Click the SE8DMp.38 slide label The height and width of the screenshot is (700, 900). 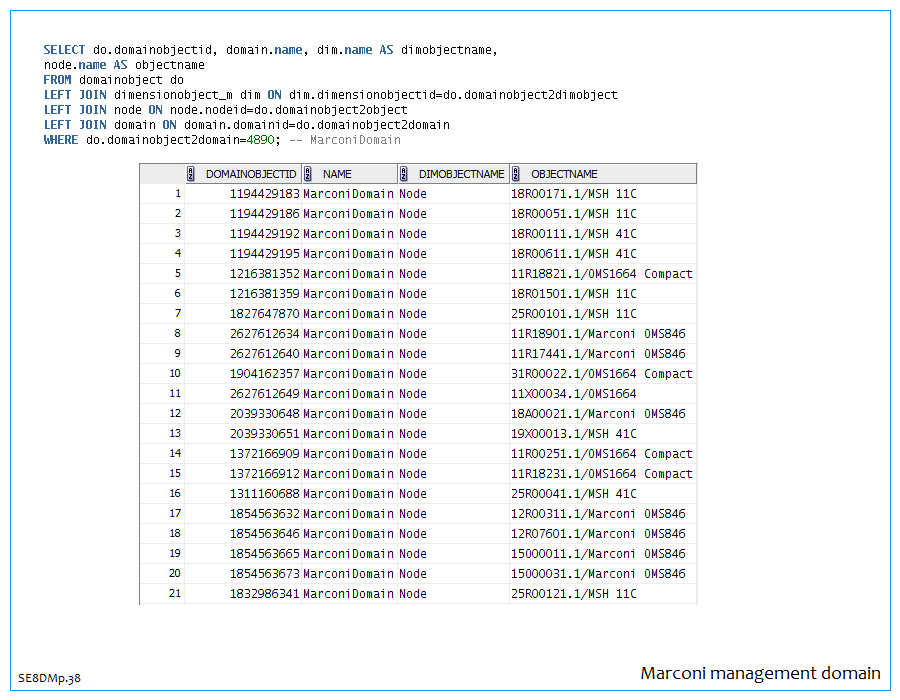point(49,678)
